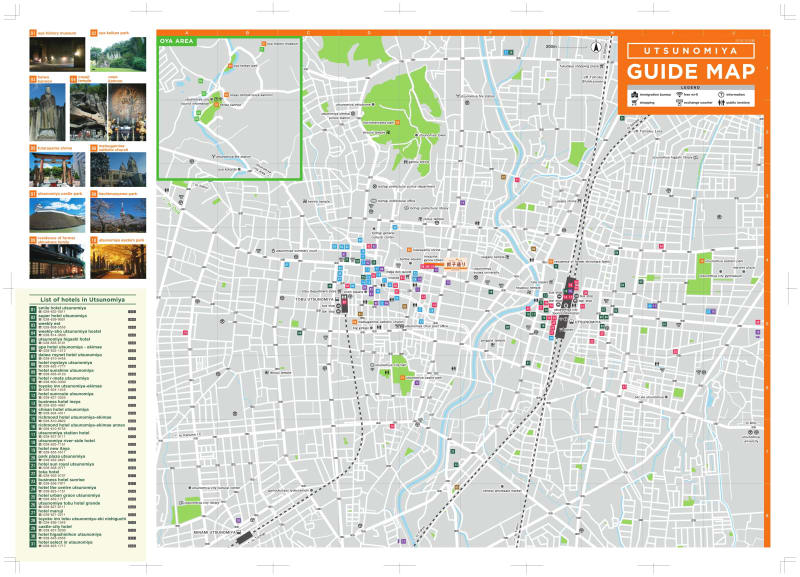Select 'smile hotel utsunomiya' in the hotel list
The height and width of the screenshot is (577, 800).
pyautogui.click(x=83, y=310)
